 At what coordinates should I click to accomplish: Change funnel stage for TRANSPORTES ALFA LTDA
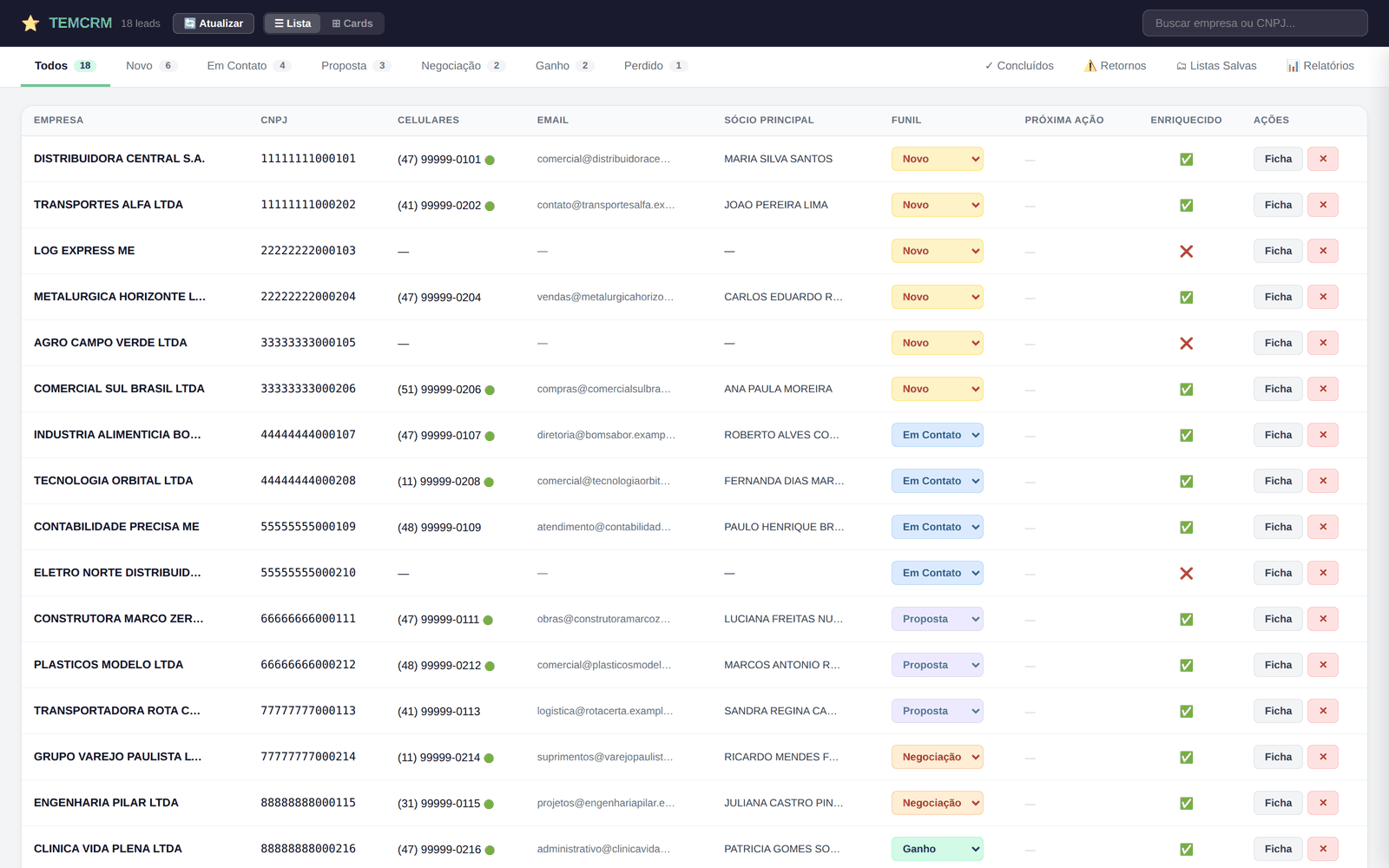937,205
